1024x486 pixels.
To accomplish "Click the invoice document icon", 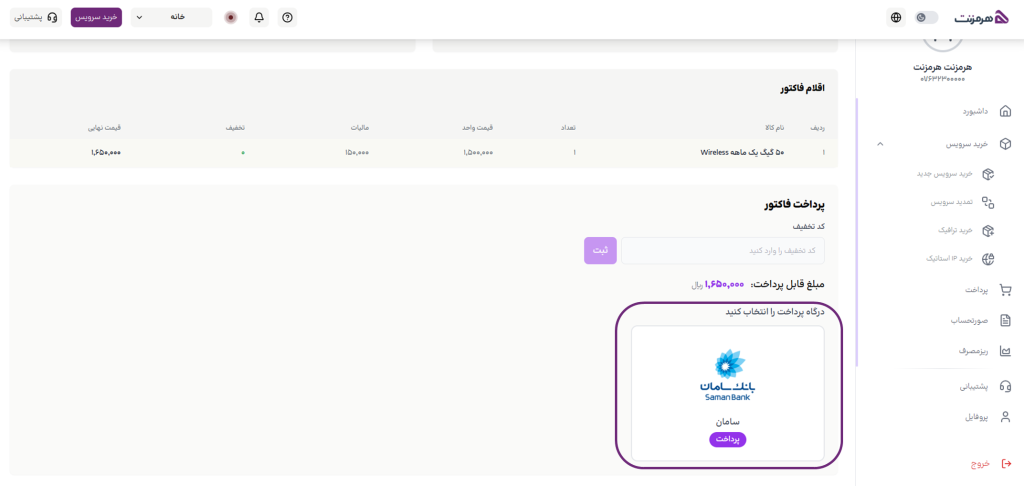I will click(1006, 321).
